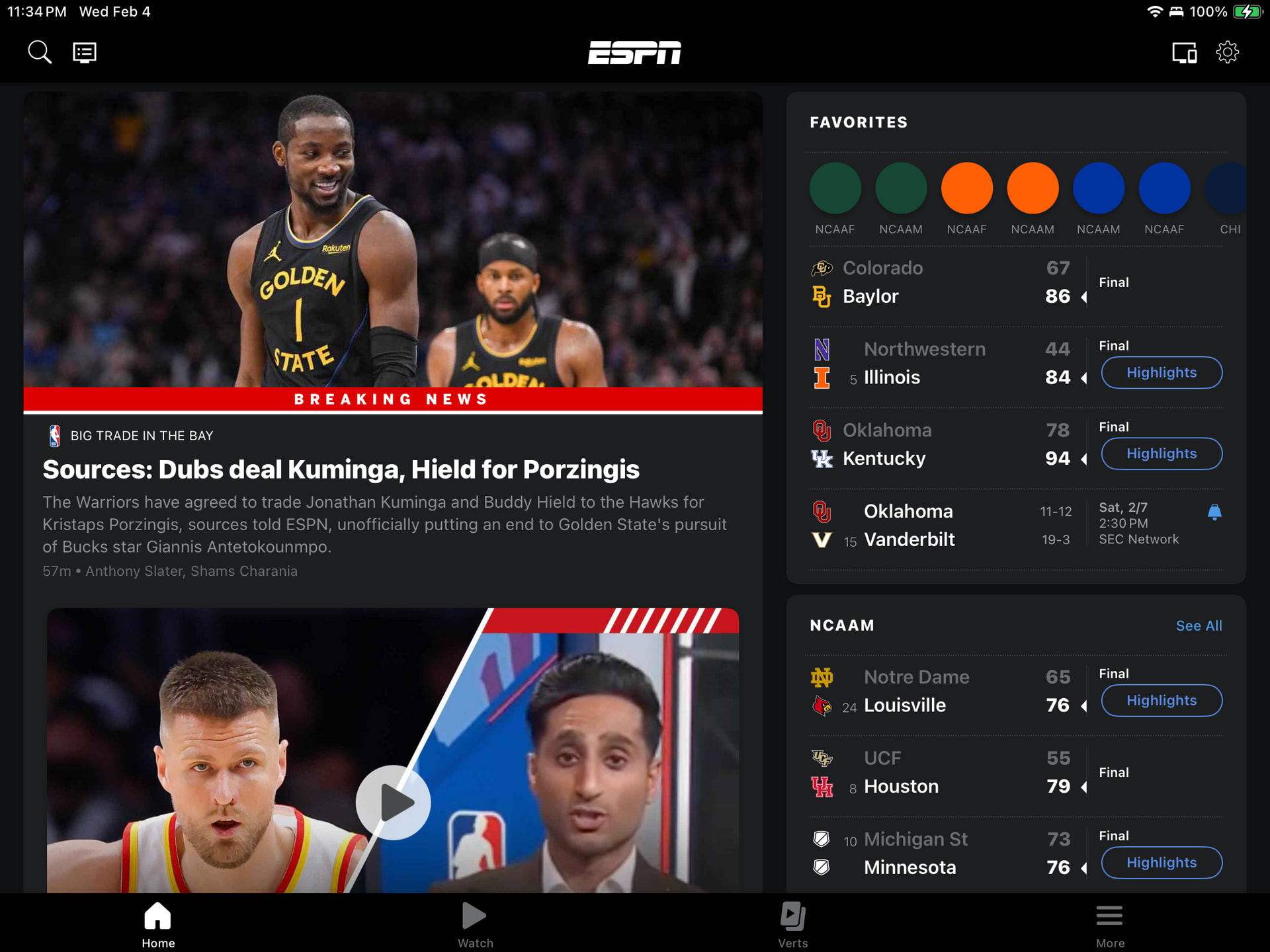Watch Highlights for Northwestern vs Illinois
1270x952 pixels.
[1161, 373]
